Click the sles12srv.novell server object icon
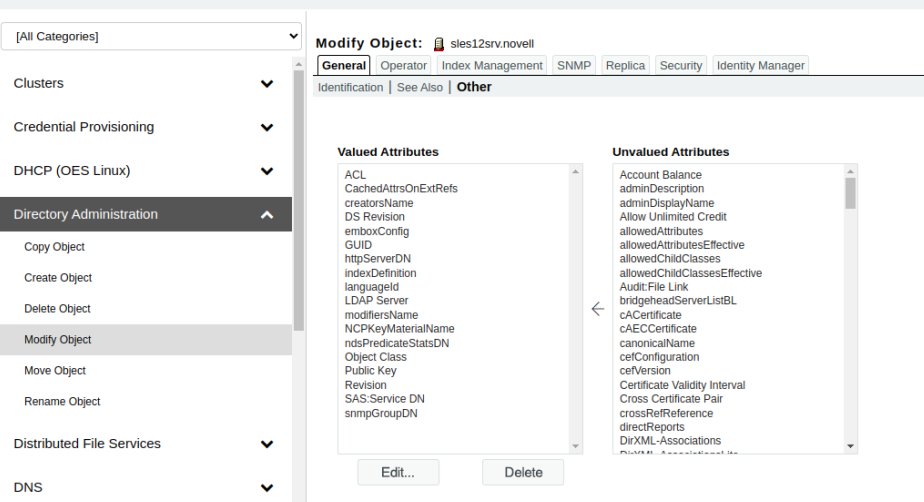The width and height of the screenshot is (924, 502). (438, 44)
